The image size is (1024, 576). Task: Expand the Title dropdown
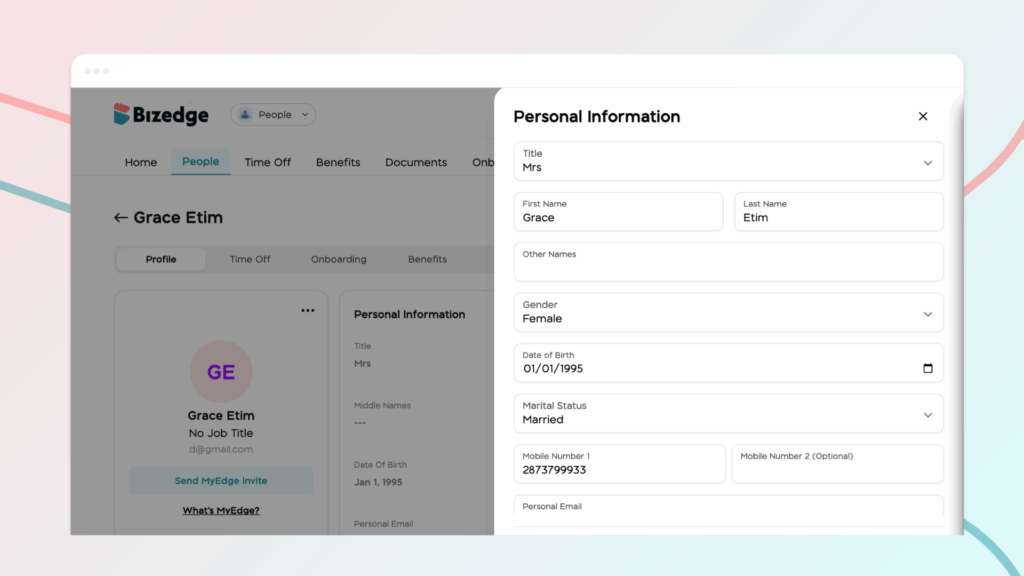[927, 162]
